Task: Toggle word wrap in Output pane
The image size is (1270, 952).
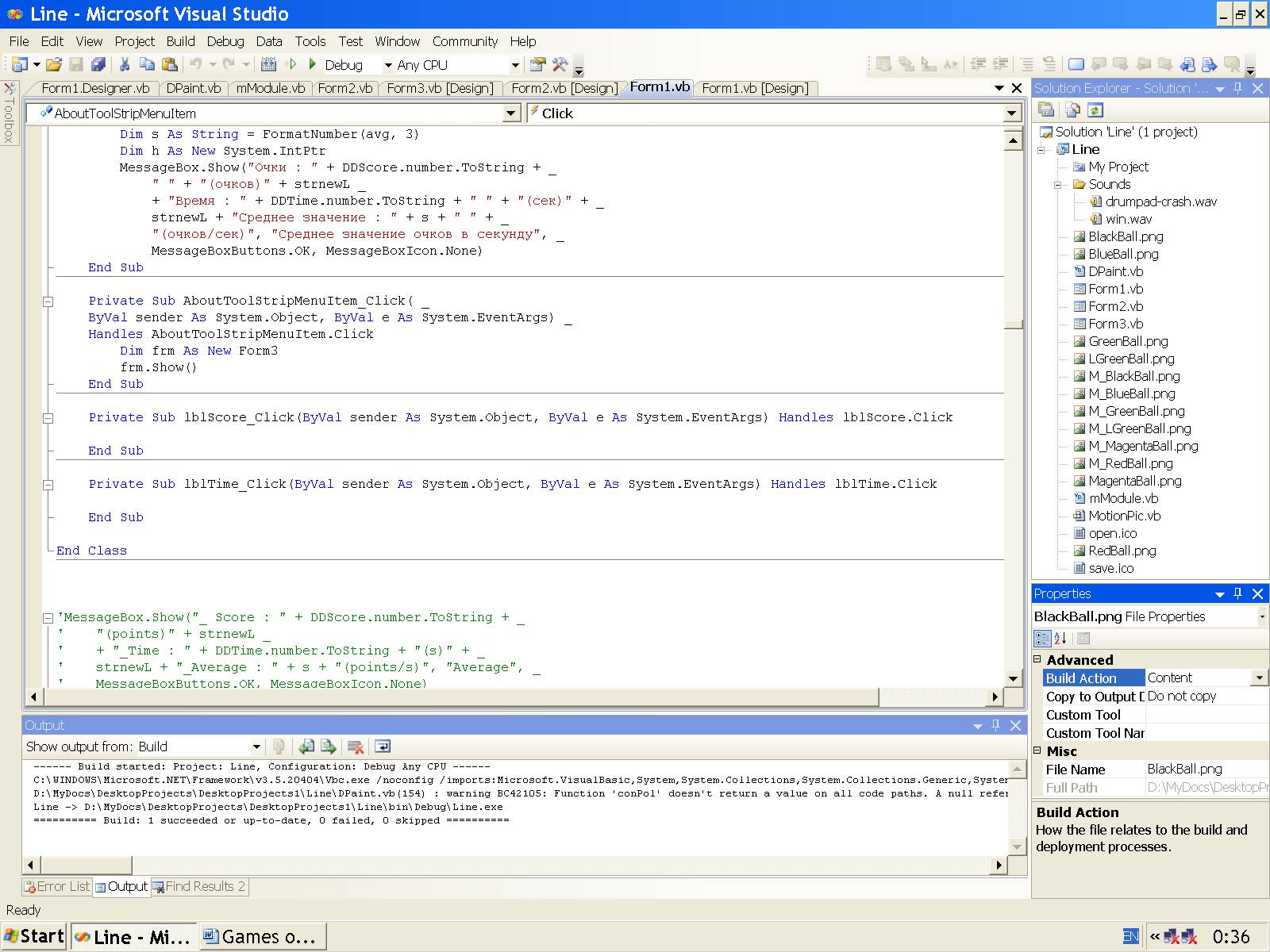Action: pos(383,747)
